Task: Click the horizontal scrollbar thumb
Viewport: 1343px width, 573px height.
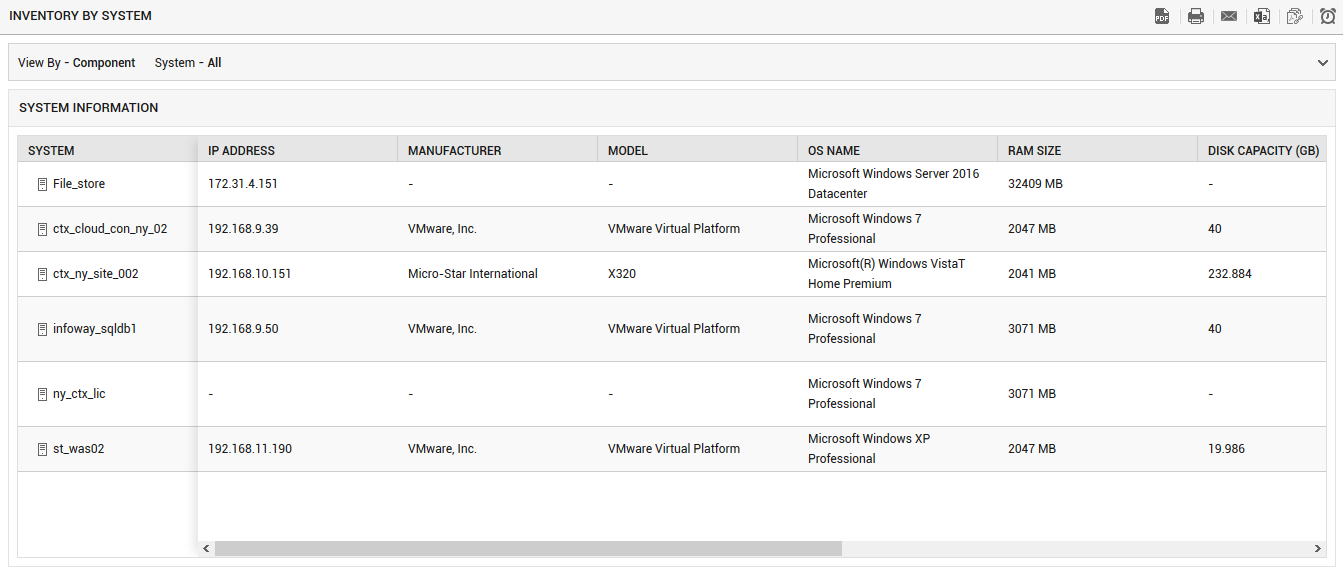Action: (528, 549)
